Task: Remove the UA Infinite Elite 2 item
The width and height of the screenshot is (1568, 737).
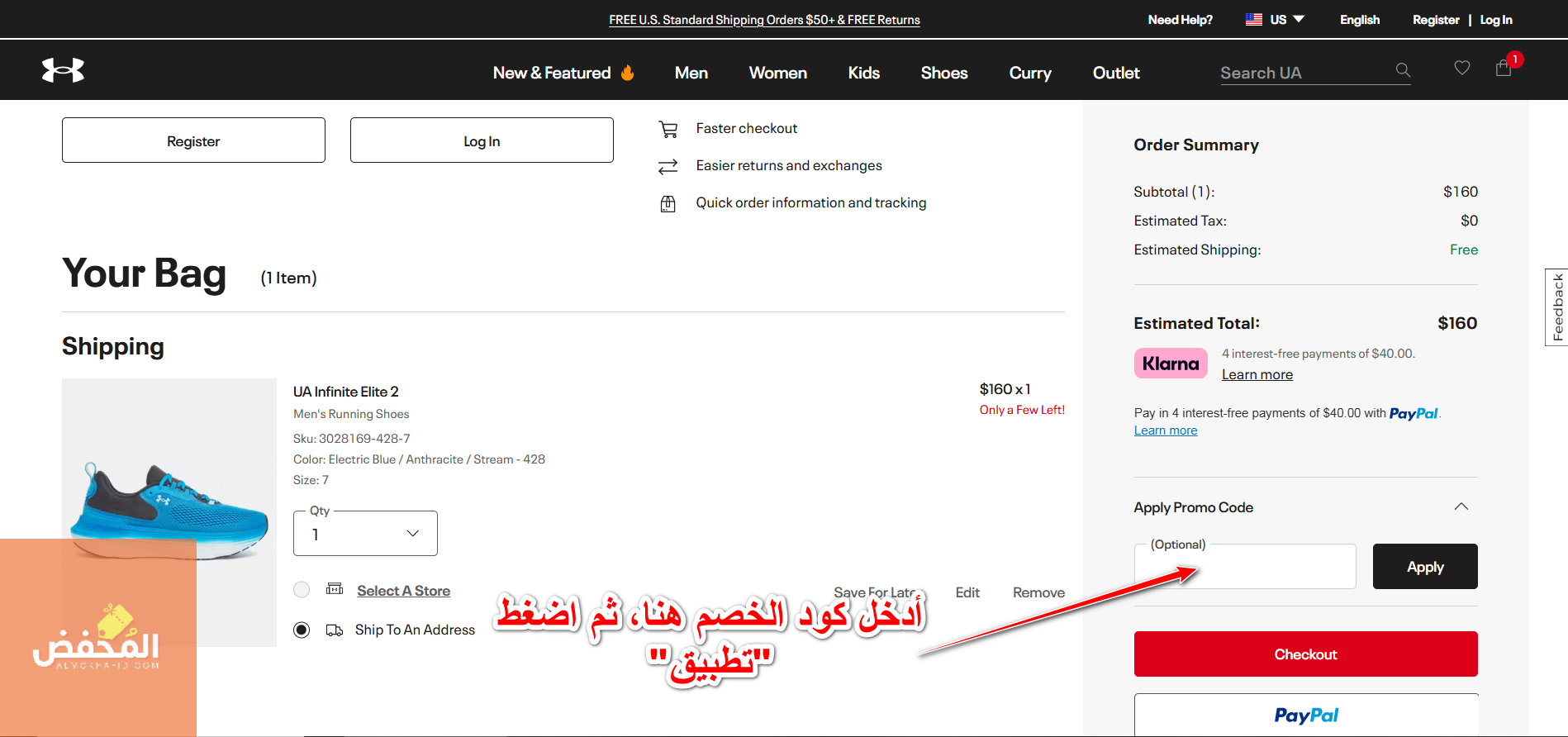Action: click(x=1038, y=592)
